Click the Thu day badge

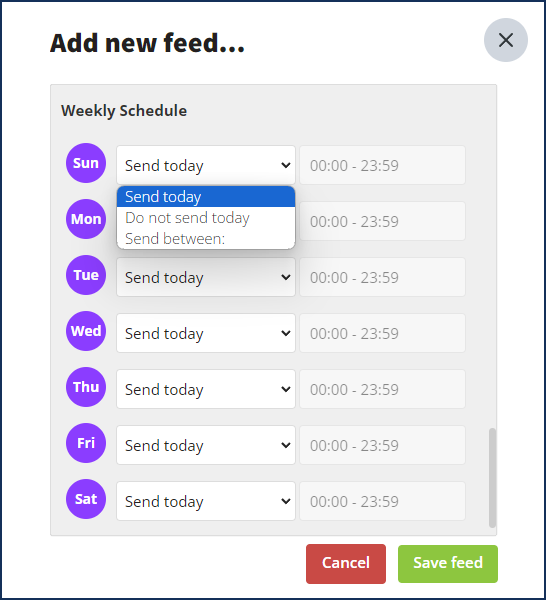[x=86, y=387]
